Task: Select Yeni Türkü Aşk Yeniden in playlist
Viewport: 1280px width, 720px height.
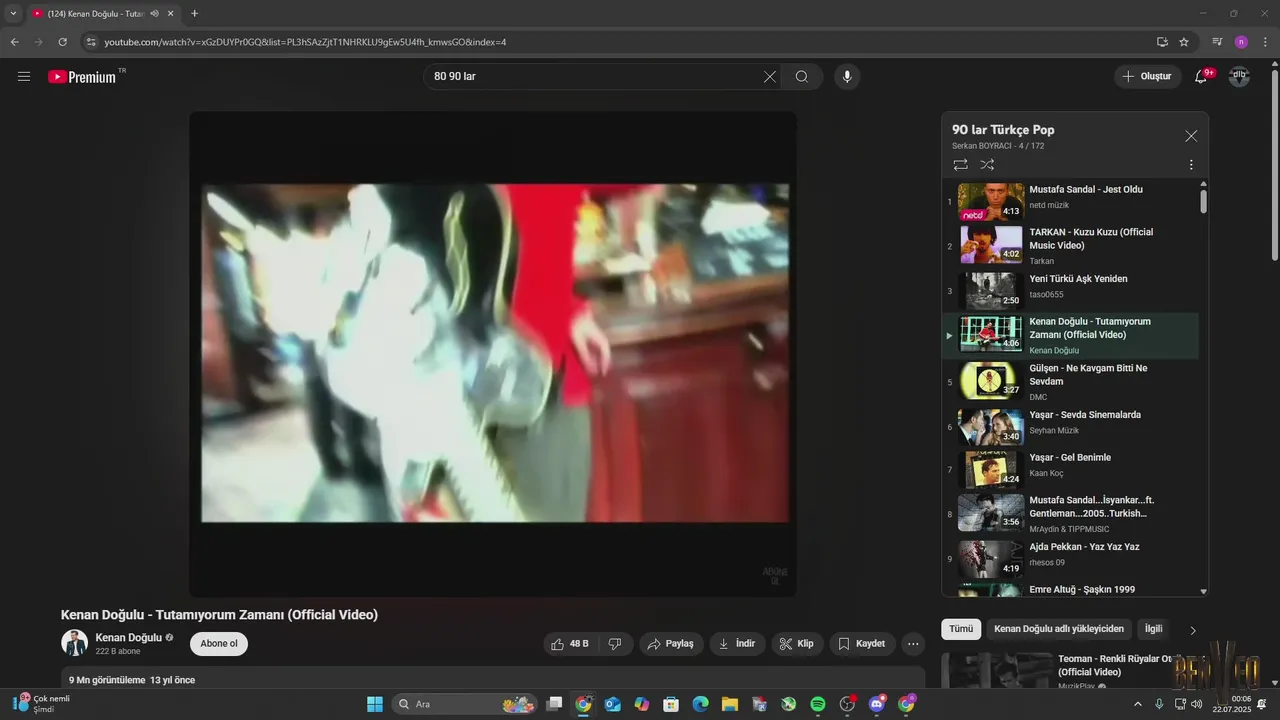Action: 1070,290
